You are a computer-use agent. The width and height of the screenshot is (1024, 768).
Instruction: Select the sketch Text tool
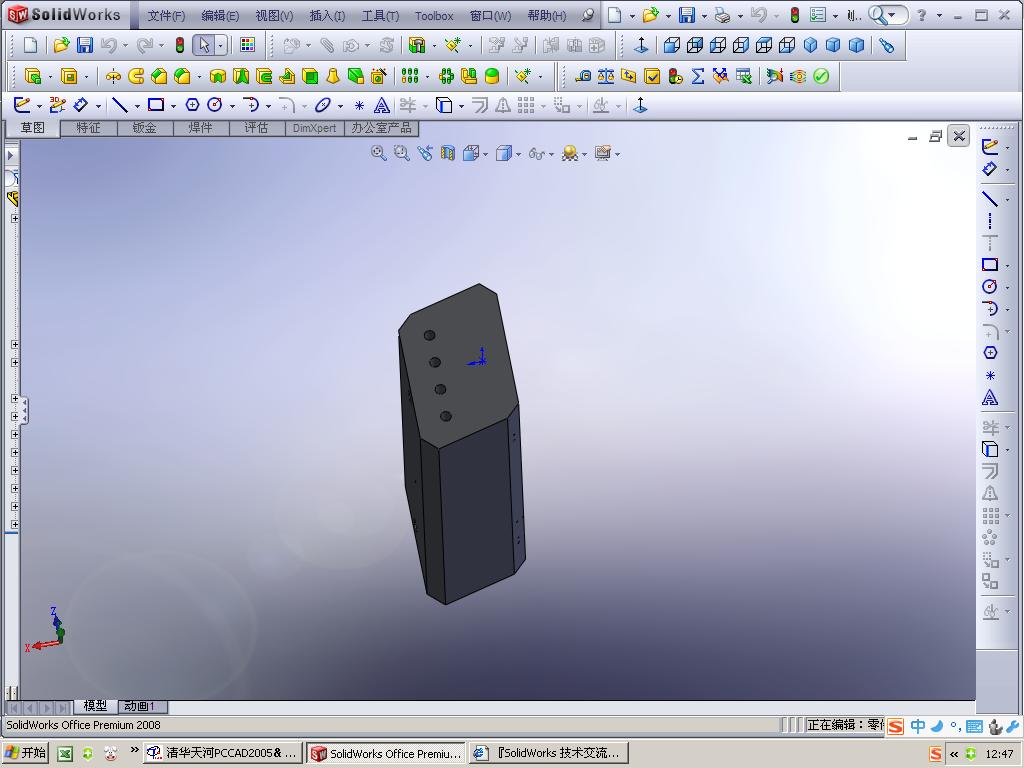click(x=382, y=104)
